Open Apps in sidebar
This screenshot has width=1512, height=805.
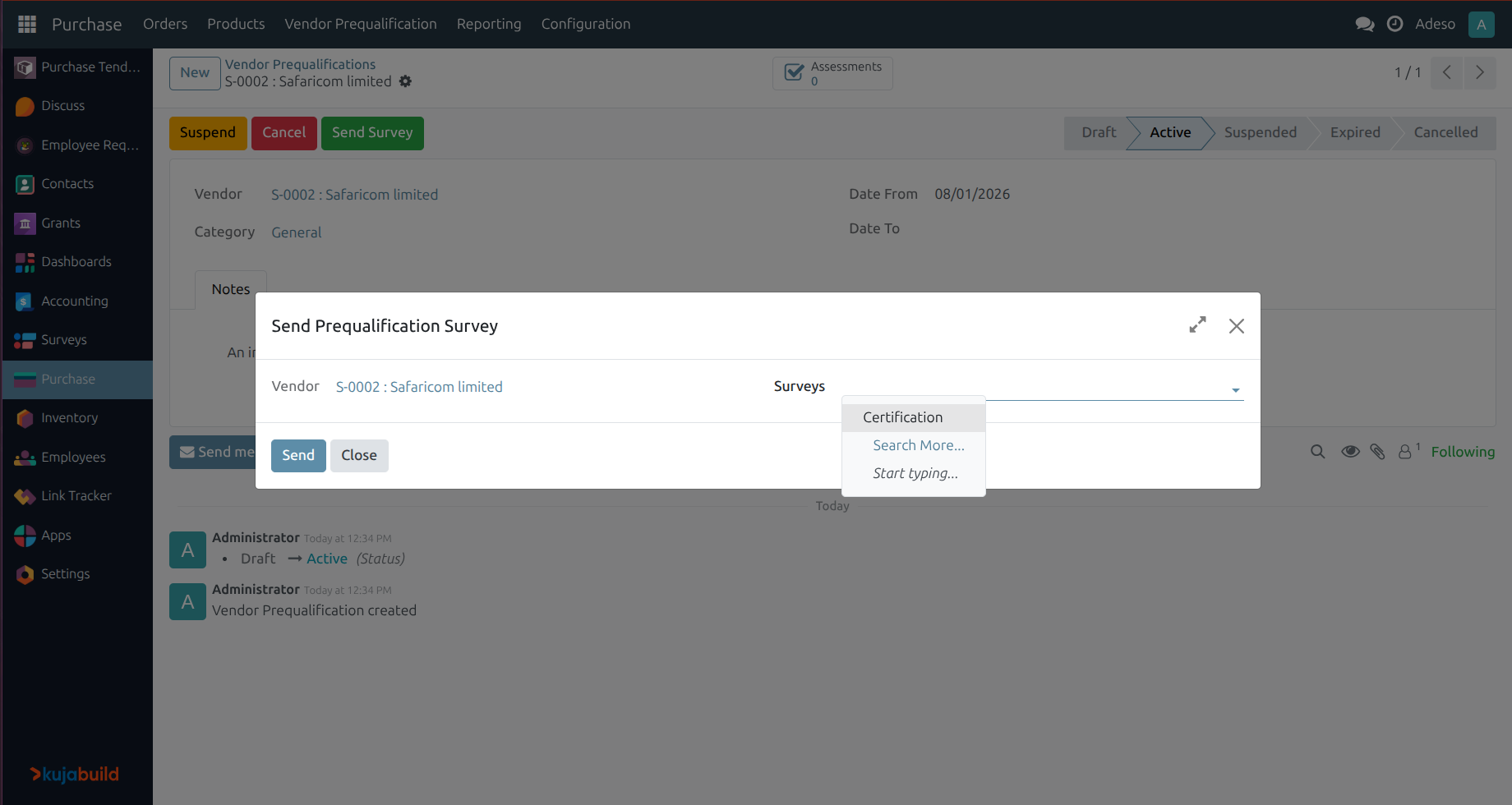77,536
